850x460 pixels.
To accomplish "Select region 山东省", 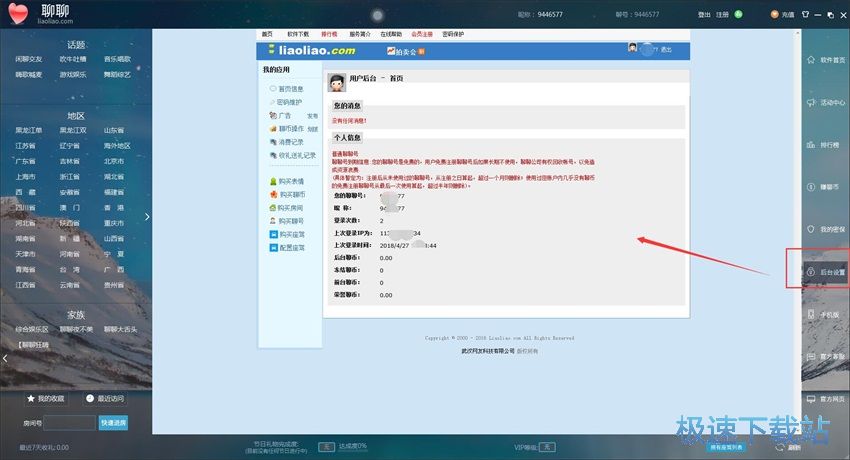I will point(114,130).
